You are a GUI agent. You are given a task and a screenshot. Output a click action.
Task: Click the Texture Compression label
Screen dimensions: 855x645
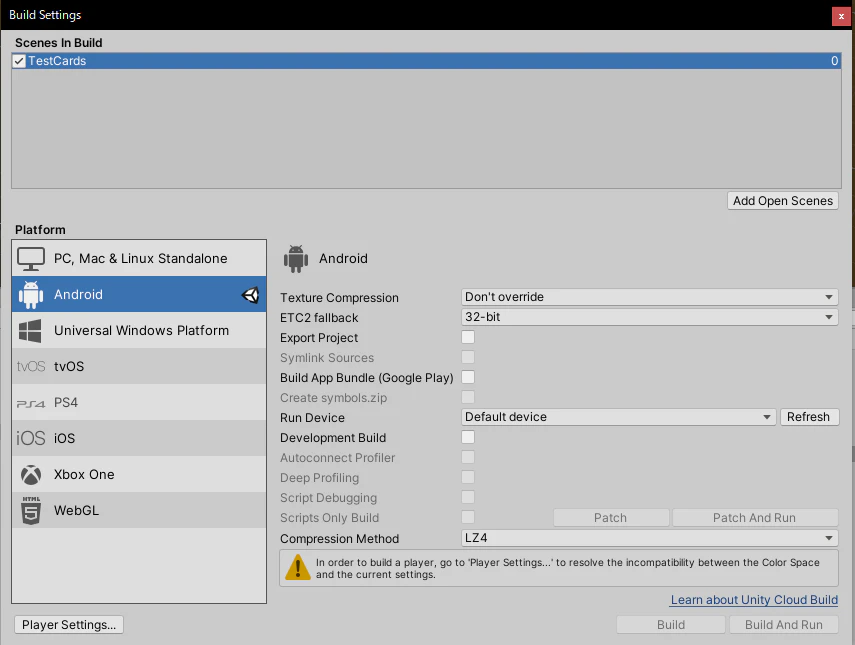(339, 298)
